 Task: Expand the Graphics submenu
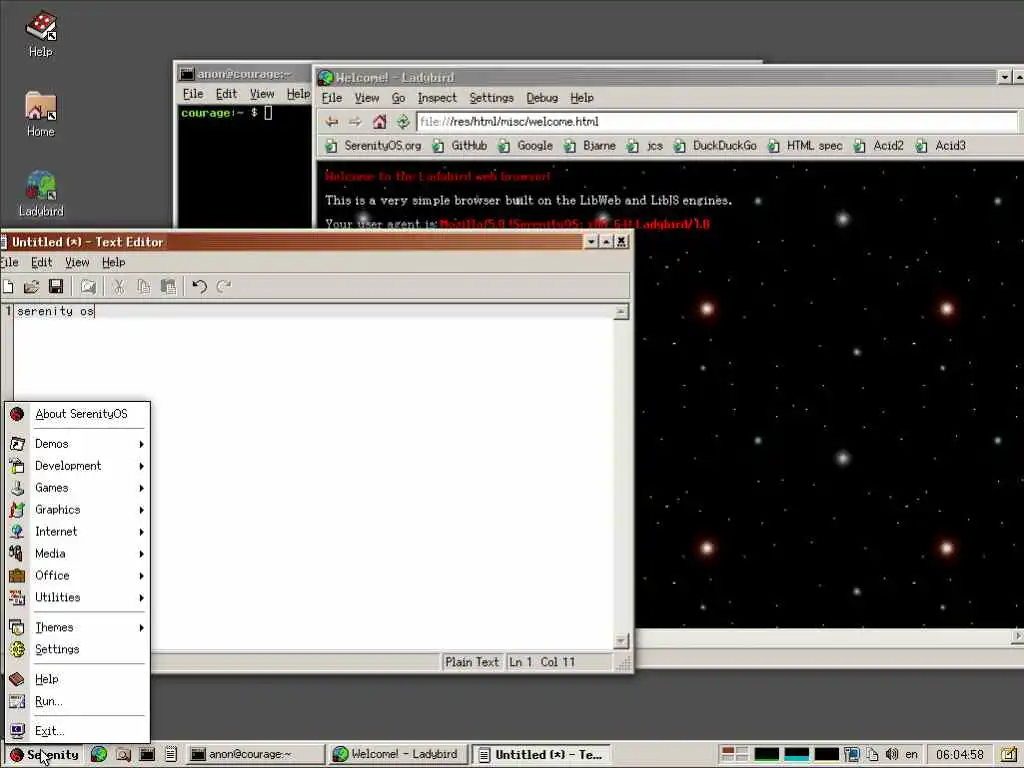(77, 509)
